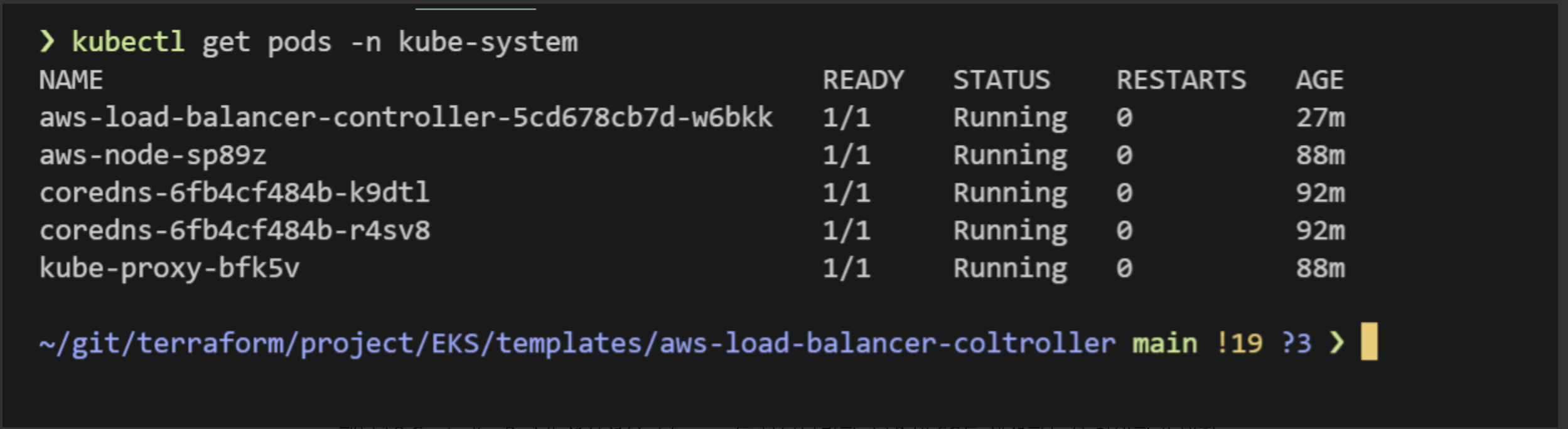Click Running status of aws-node-sp89z
Viewport: 1568px width, 429px height.
click(1011, 156)
